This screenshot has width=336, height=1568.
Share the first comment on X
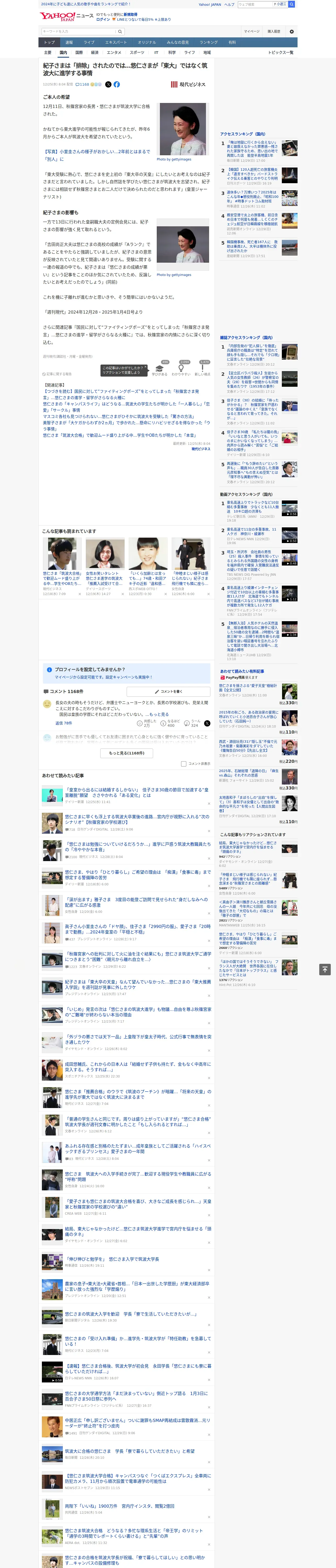point(207,723)
